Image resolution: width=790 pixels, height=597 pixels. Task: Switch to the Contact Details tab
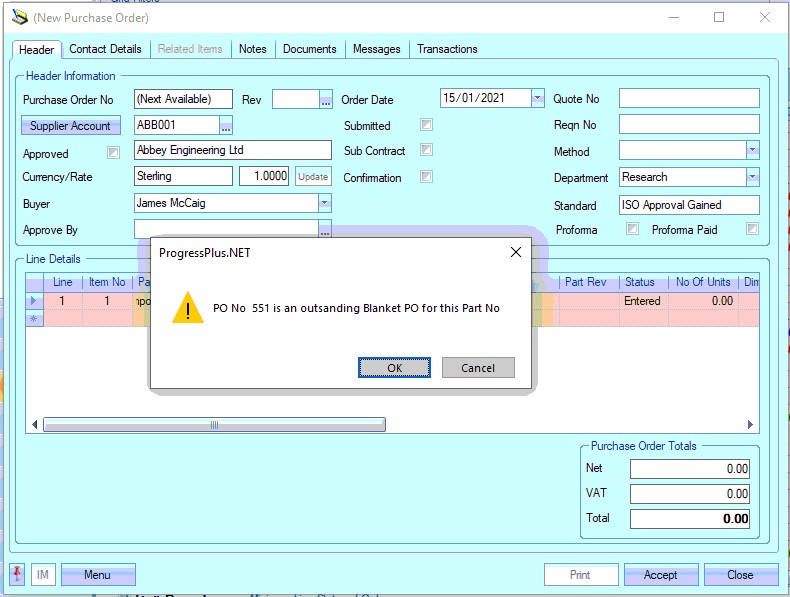click(x=105, y=49)
